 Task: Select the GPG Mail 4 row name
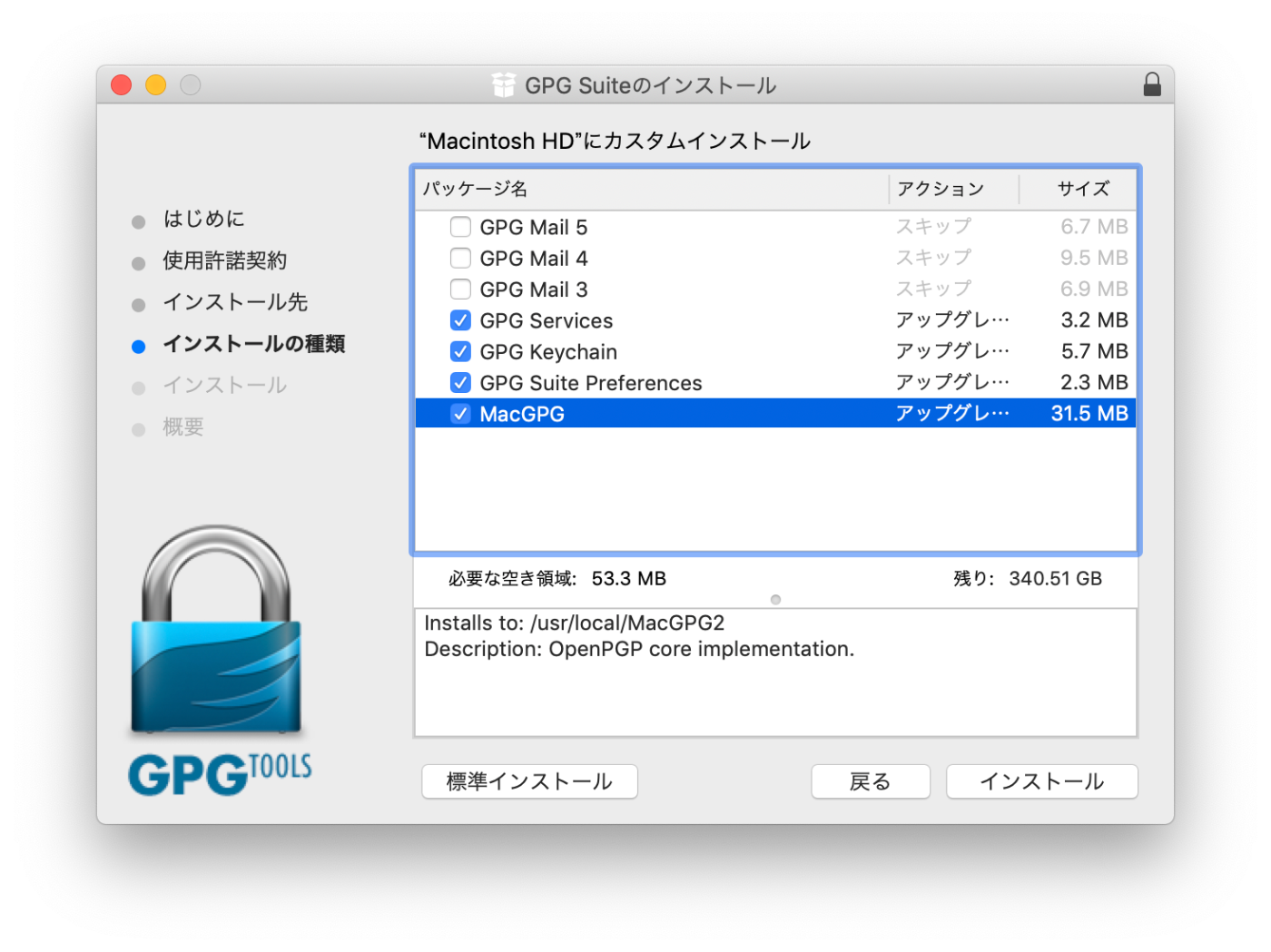click(x=534, y=259)
